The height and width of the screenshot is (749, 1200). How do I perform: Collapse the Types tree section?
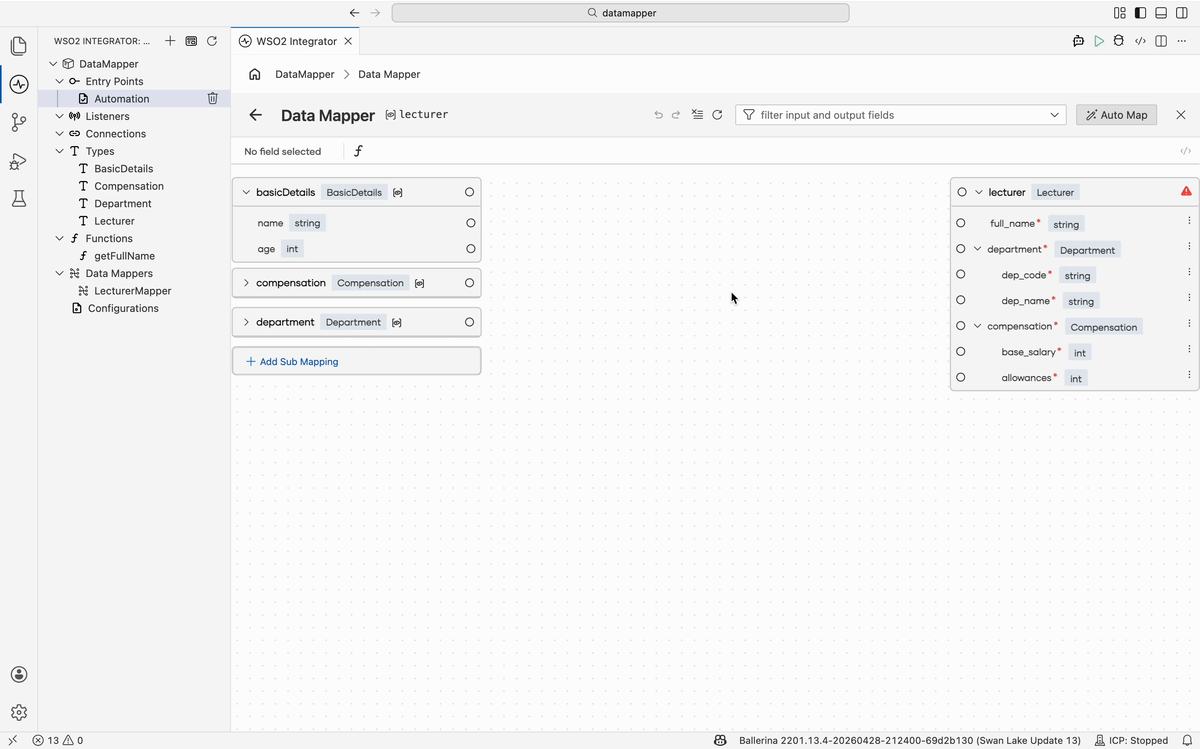click(x=60, y=151)
